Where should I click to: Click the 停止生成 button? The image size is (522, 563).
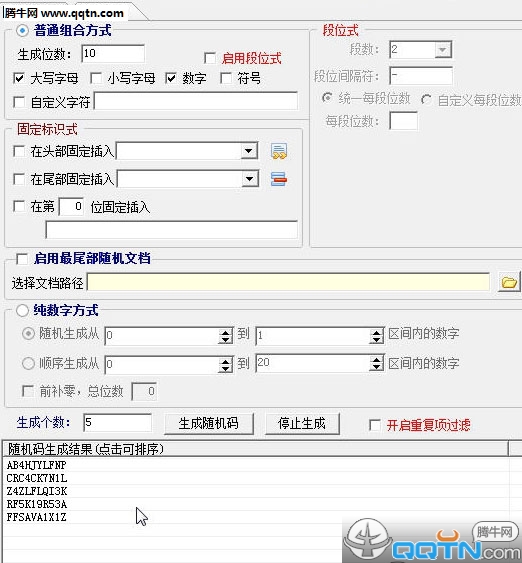pos(302,424)
